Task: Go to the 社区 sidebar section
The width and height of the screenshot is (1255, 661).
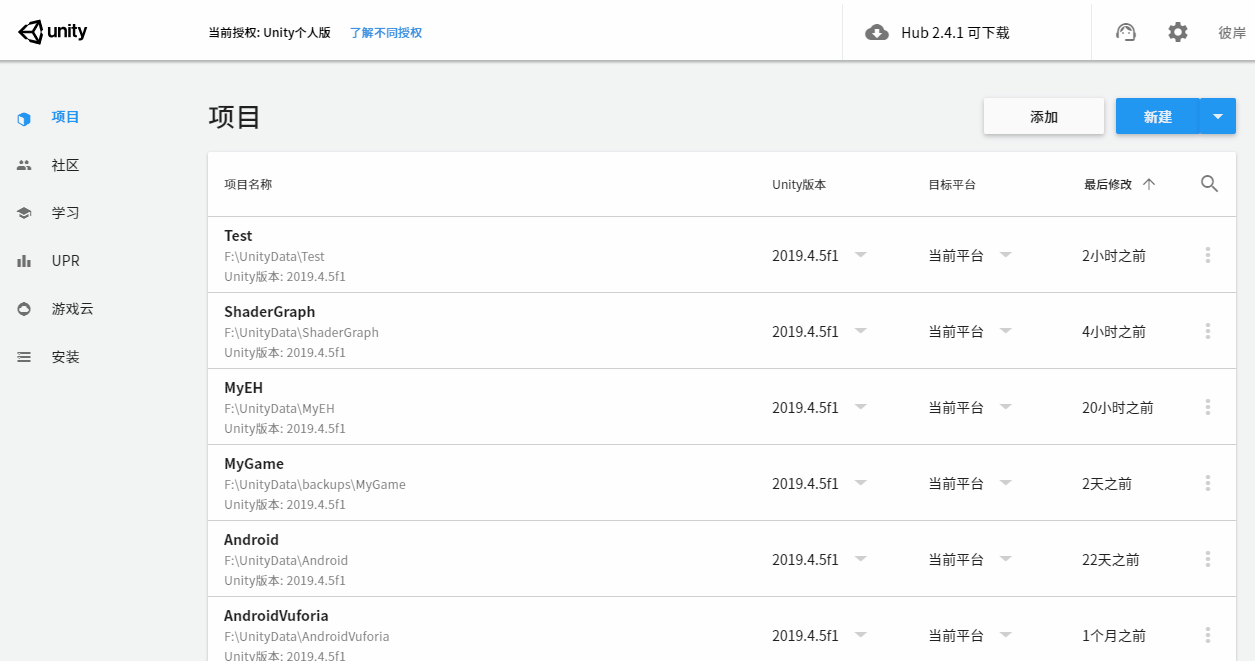Action: point(65,165)
